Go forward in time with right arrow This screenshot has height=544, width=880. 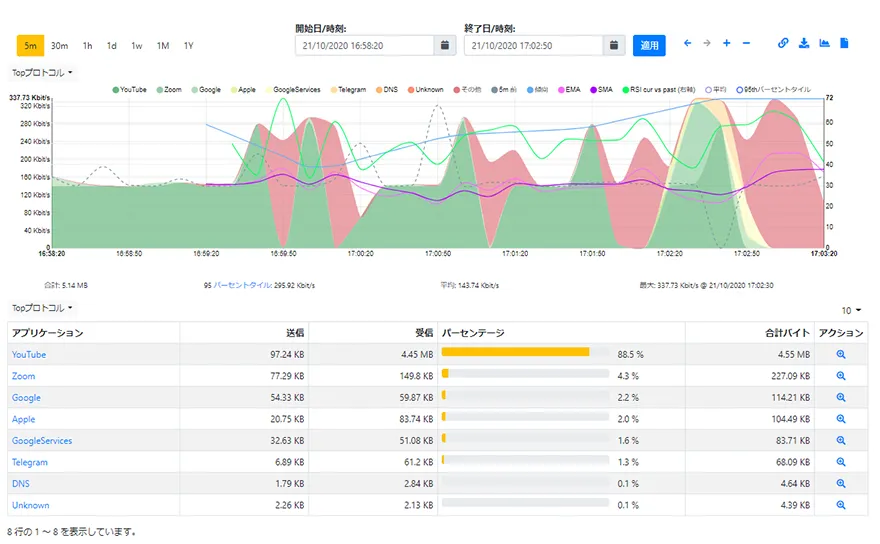click(707, 43)
